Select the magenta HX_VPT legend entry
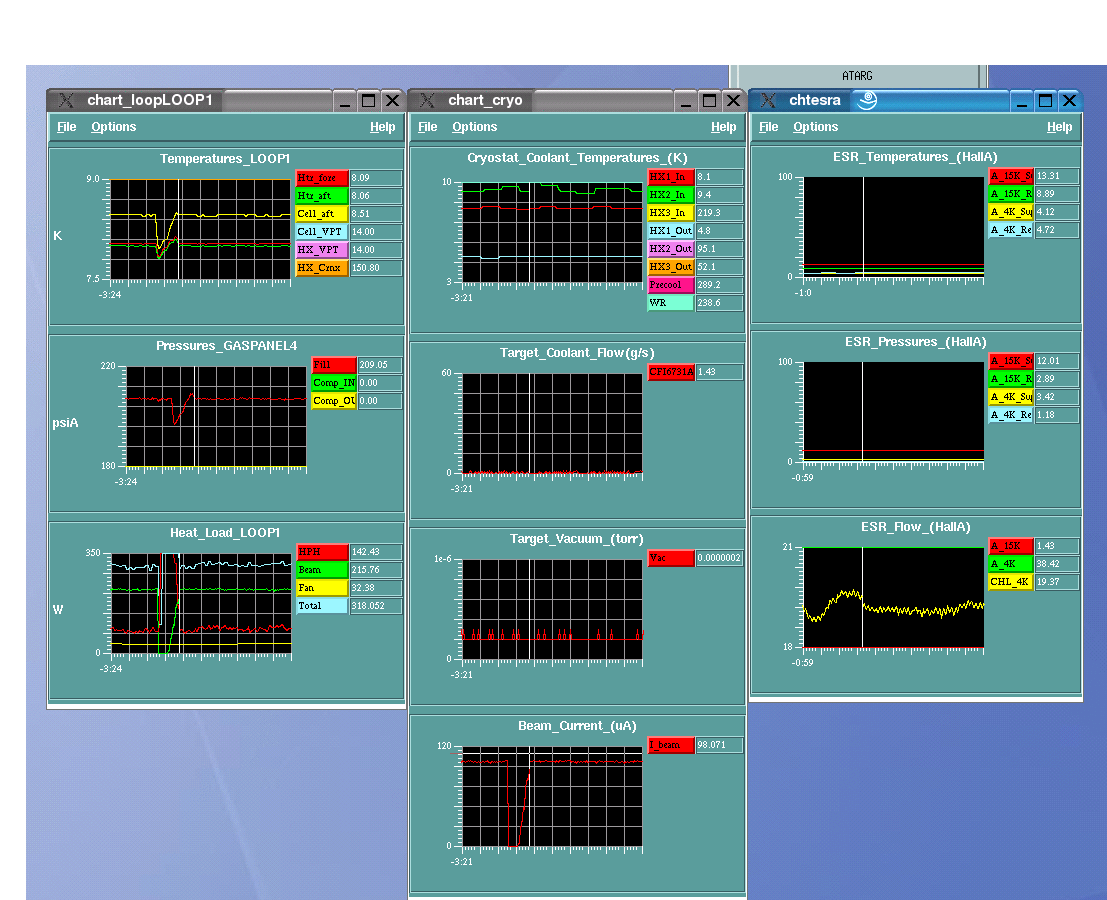 pyautogui.click(x=322, y=250)
